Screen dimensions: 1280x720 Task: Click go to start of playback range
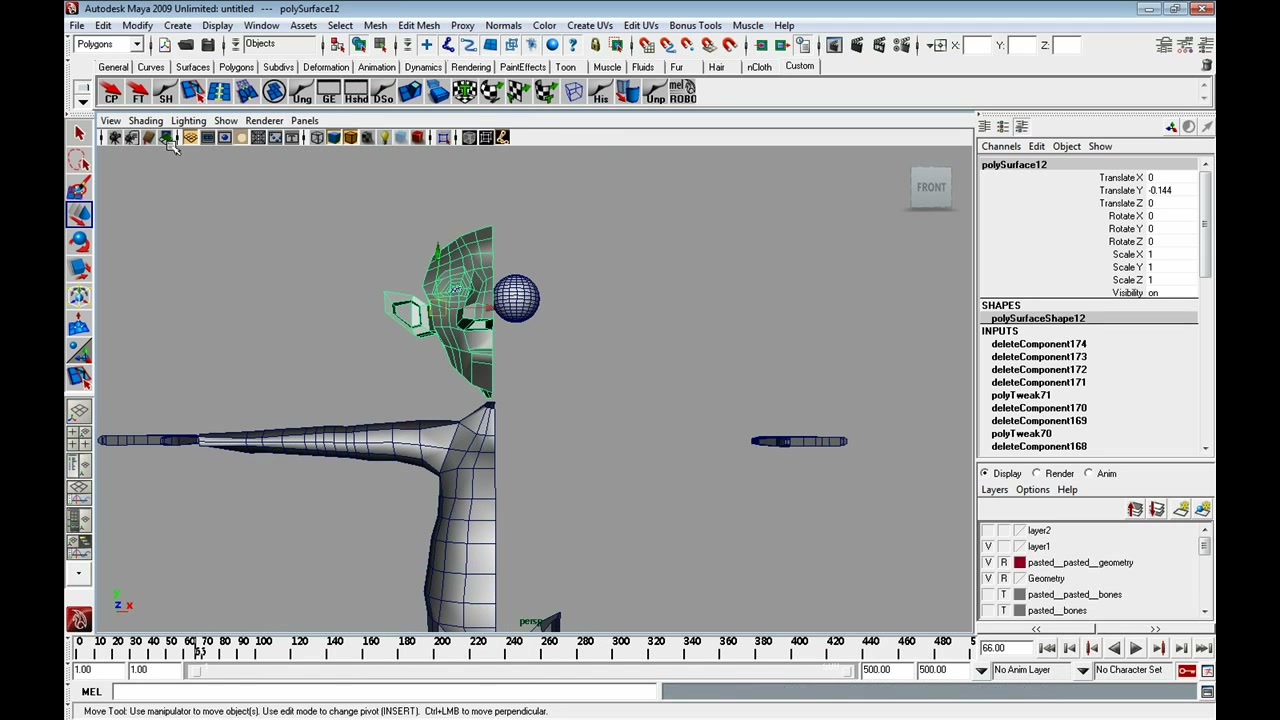point(1047,649)
